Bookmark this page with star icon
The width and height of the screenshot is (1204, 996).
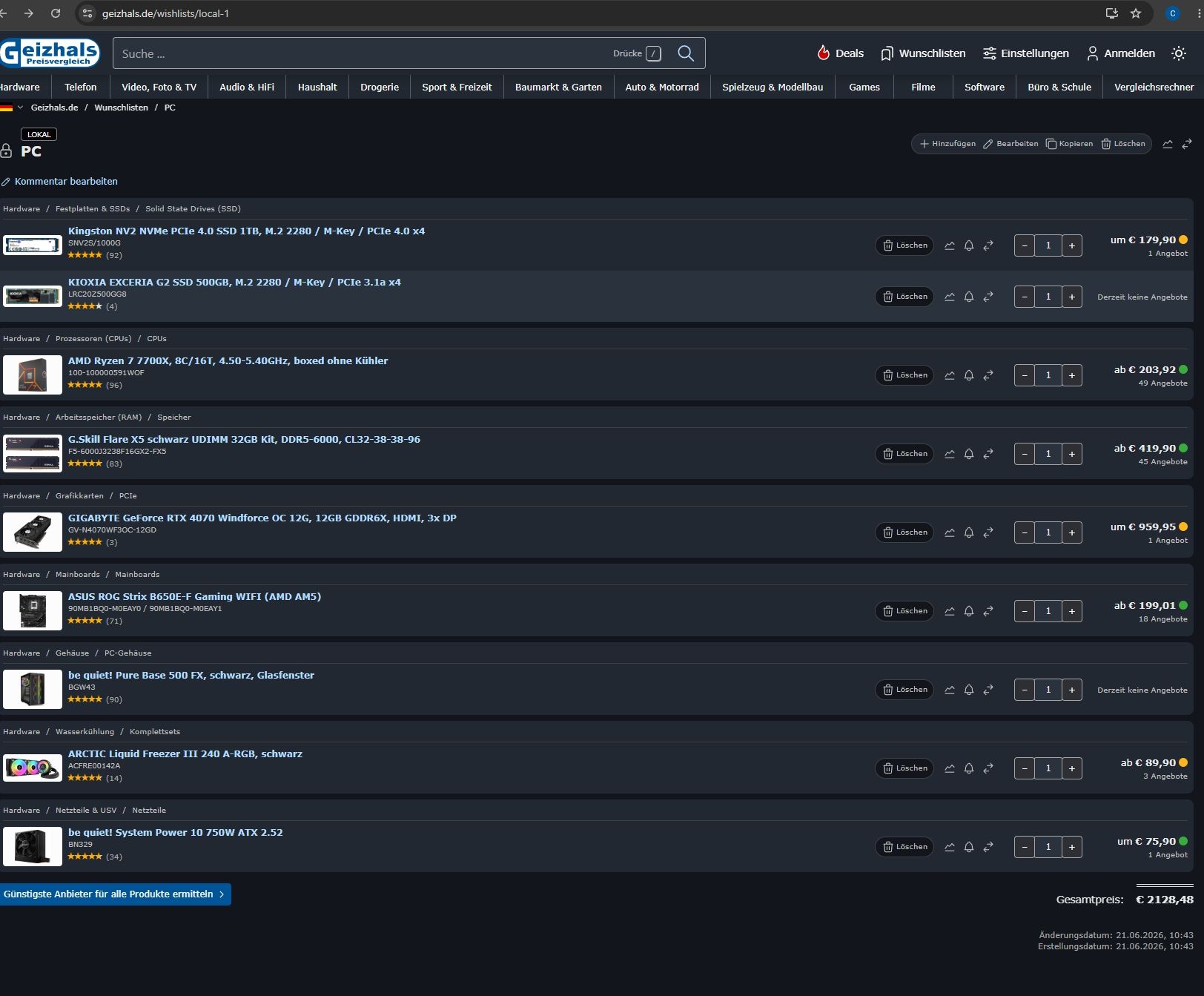tap(1136, 13)
